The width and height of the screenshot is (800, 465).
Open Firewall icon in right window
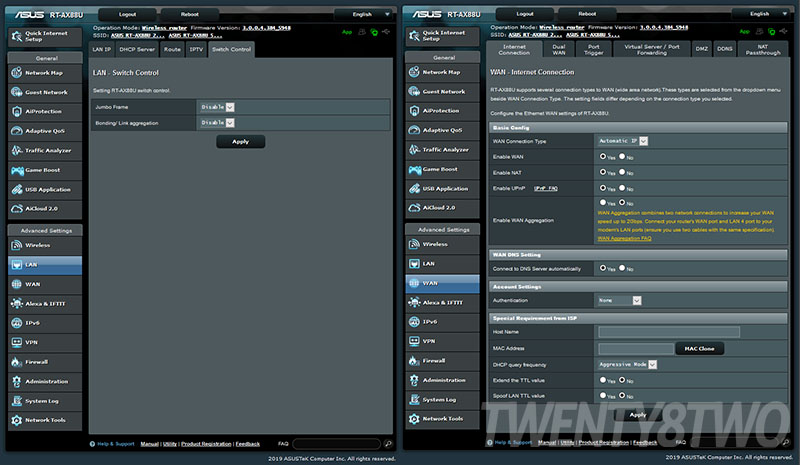point(414,360)
